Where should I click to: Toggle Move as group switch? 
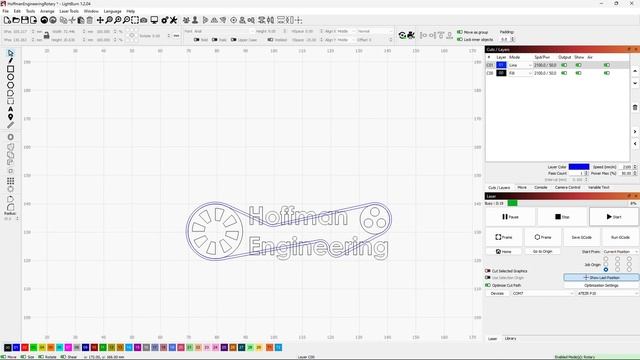pos(460,32)
